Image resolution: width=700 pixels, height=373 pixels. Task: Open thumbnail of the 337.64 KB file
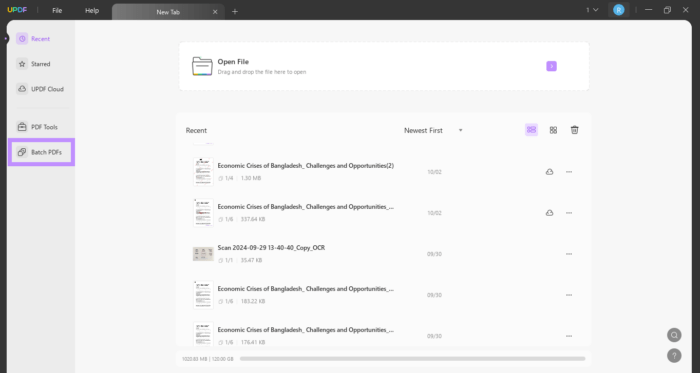click(203, 213)
